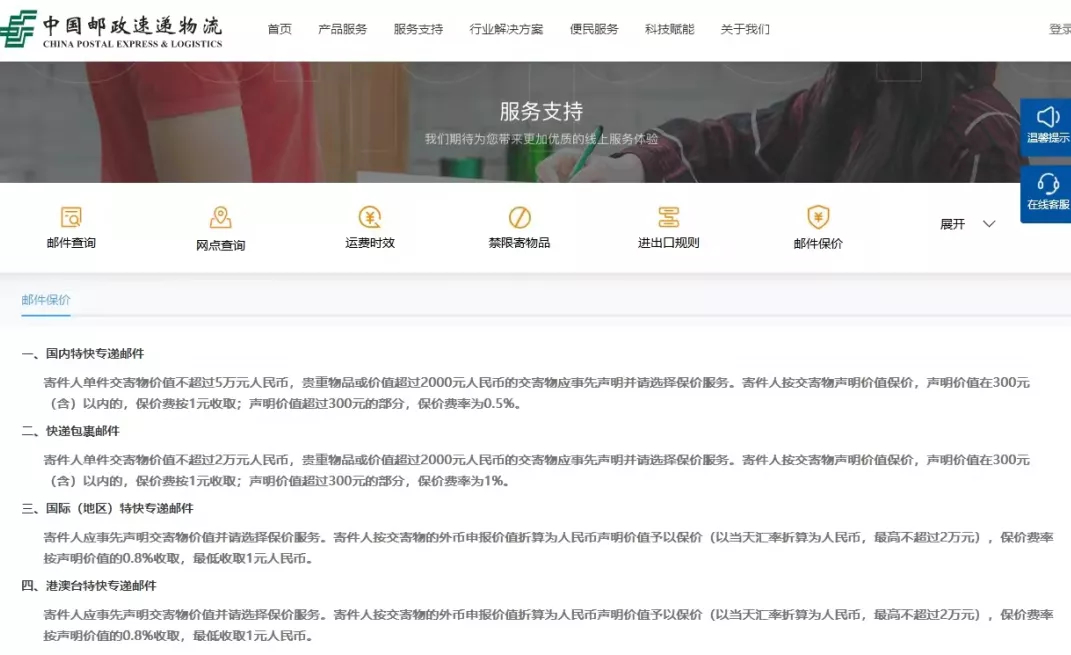The image size is (1071, 655).
Task: Click the 网点查询 label text
Action: pos(220,245)
